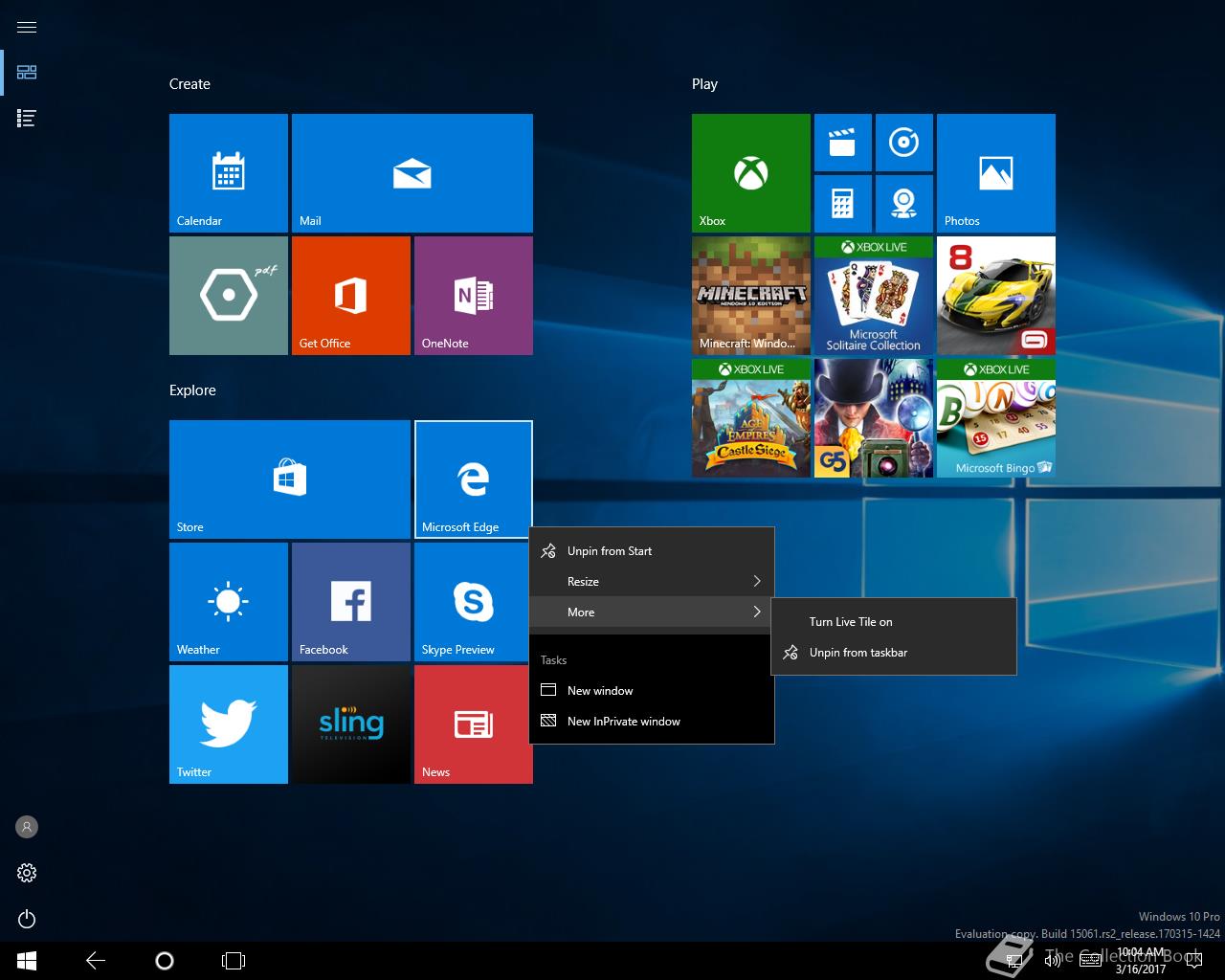Open the Resize submenu

coord(652,582)
